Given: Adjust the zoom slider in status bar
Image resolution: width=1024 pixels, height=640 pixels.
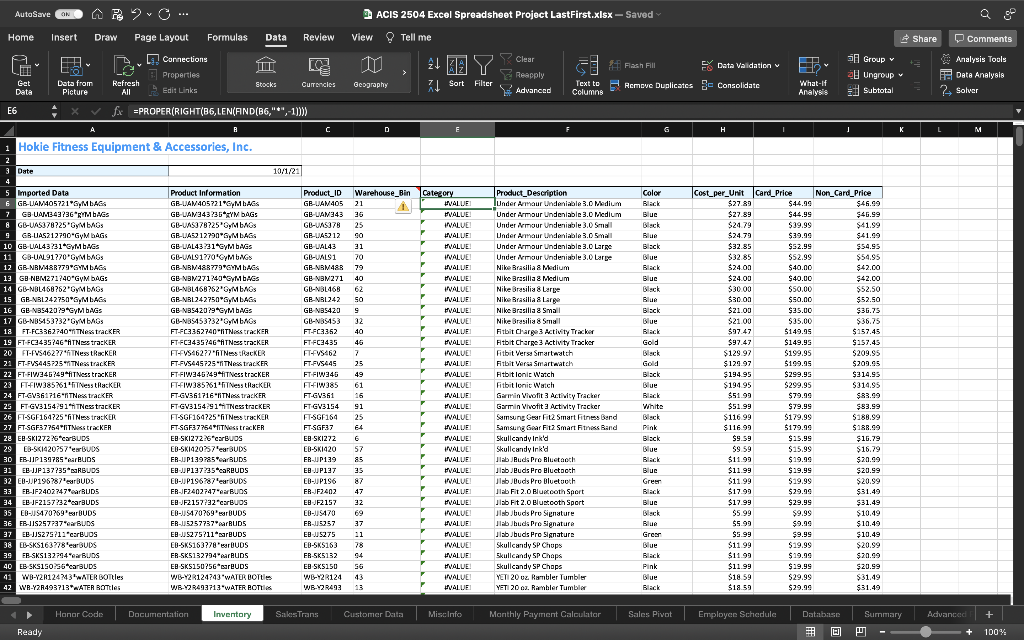Looking at the screenshot, I should coord(925,632).
